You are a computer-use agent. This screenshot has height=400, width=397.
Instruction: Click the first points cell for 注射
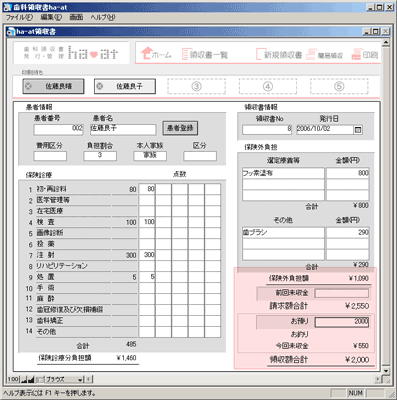(x=147, y=255)
